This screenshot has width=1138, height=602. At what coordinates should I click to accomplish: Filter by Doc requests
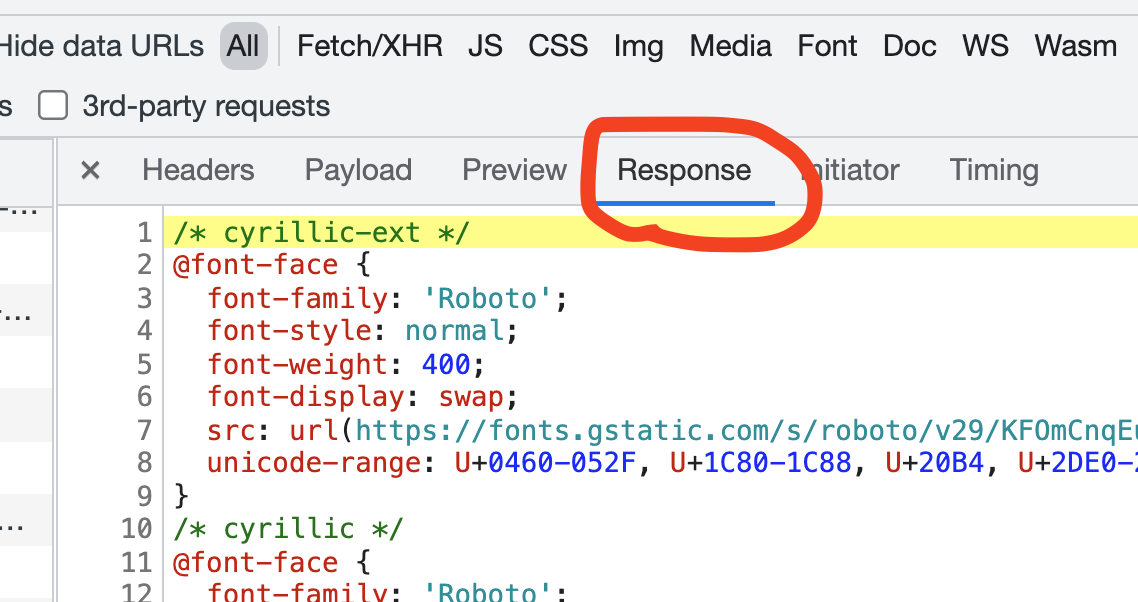[x=909, y=46]
